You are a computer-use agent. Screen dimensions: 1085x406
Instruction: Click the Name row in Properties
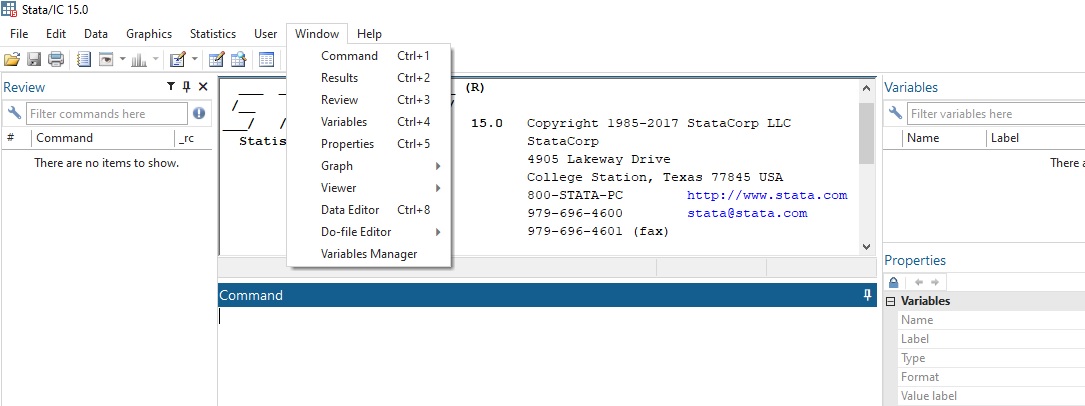(x=991, y=320)
